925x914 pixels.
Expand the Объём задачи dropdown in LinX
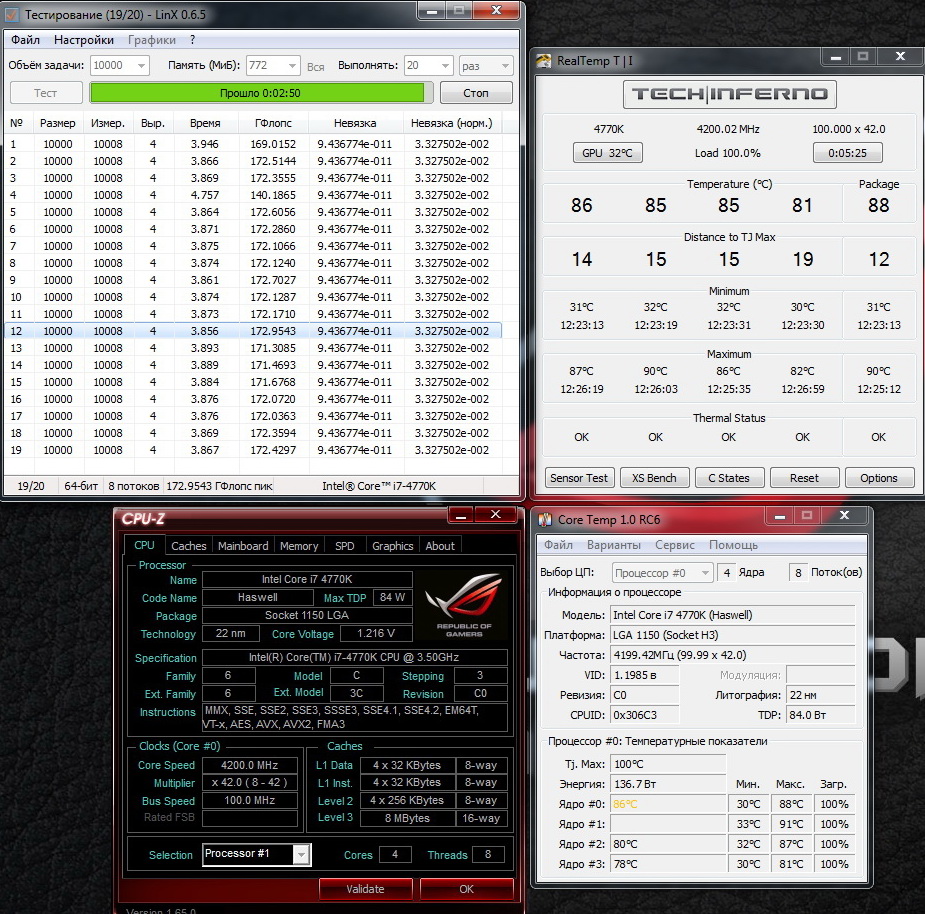pyautogui.click(x=142, y=65)
